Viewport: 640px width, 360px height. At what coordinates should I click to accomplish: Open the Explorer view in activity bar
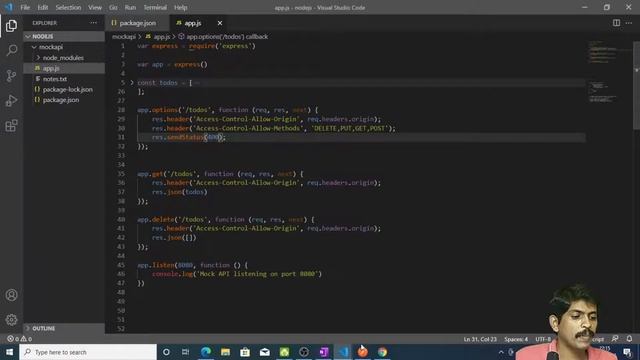tap(11, 26)
